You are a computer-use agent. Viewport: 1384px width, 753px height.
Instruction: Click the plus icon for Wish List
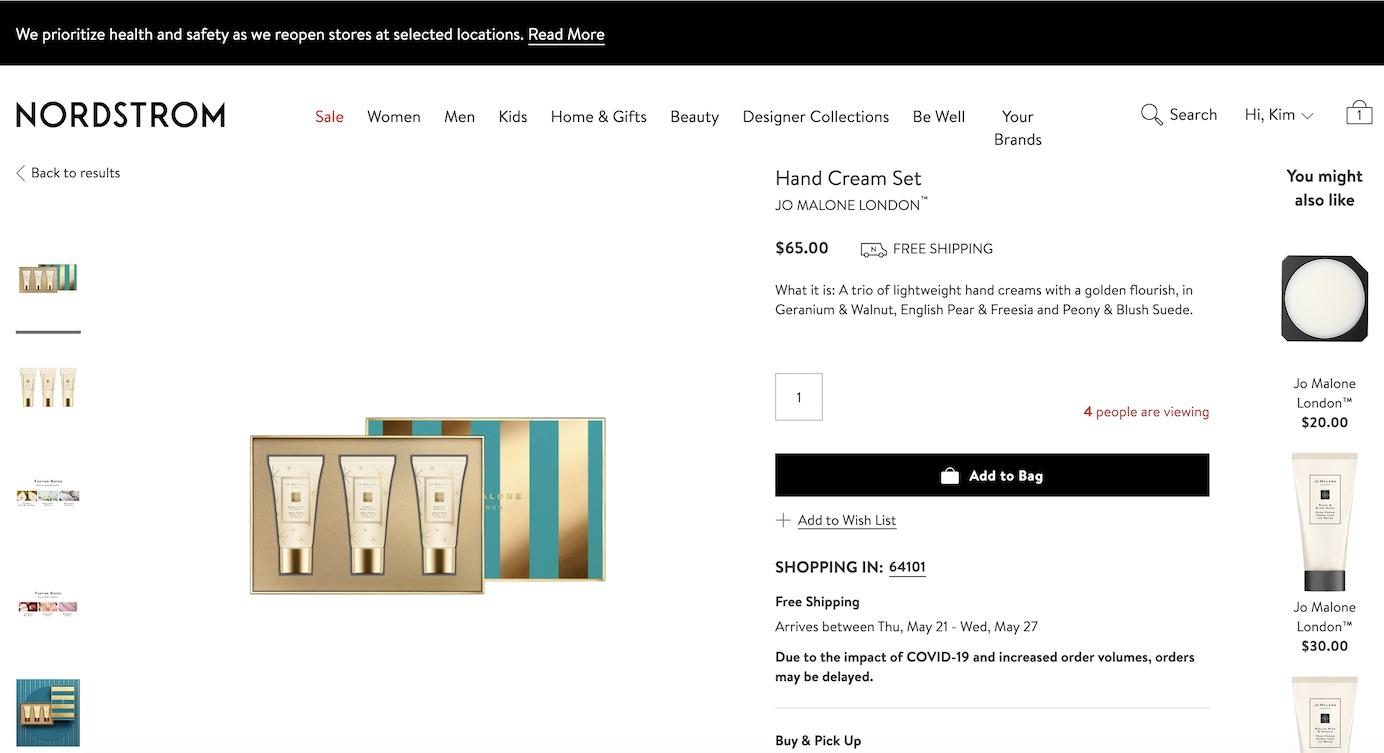(783, 520)
